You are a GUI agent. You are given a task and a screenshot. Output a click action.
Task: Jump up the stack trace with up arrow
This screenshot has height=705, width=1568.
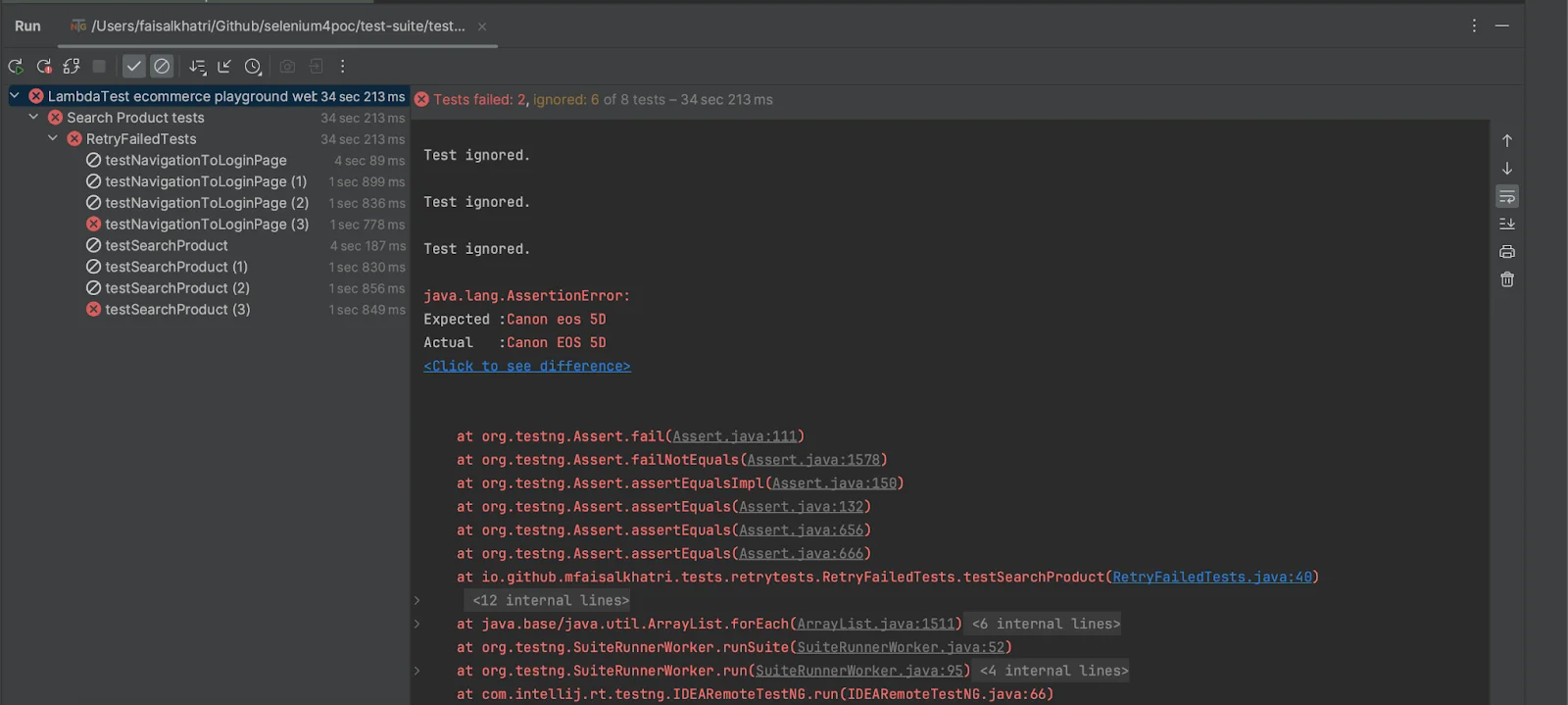[x=1507, y=141]
